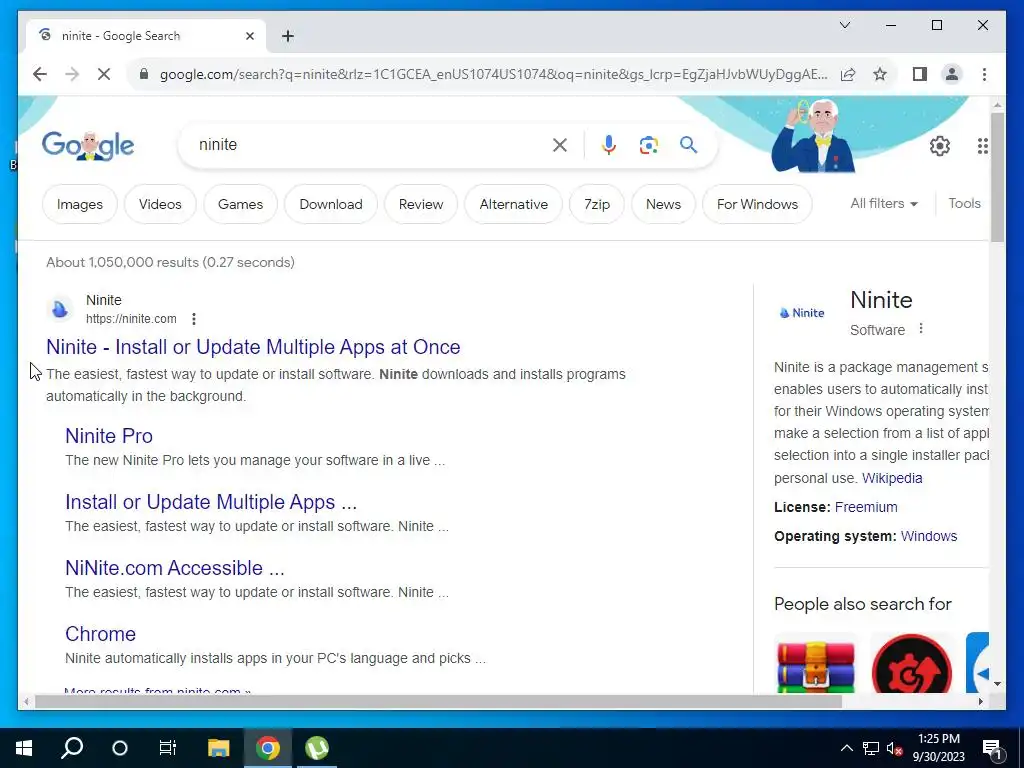Expand the All filters dropdown

click(884, 204)
